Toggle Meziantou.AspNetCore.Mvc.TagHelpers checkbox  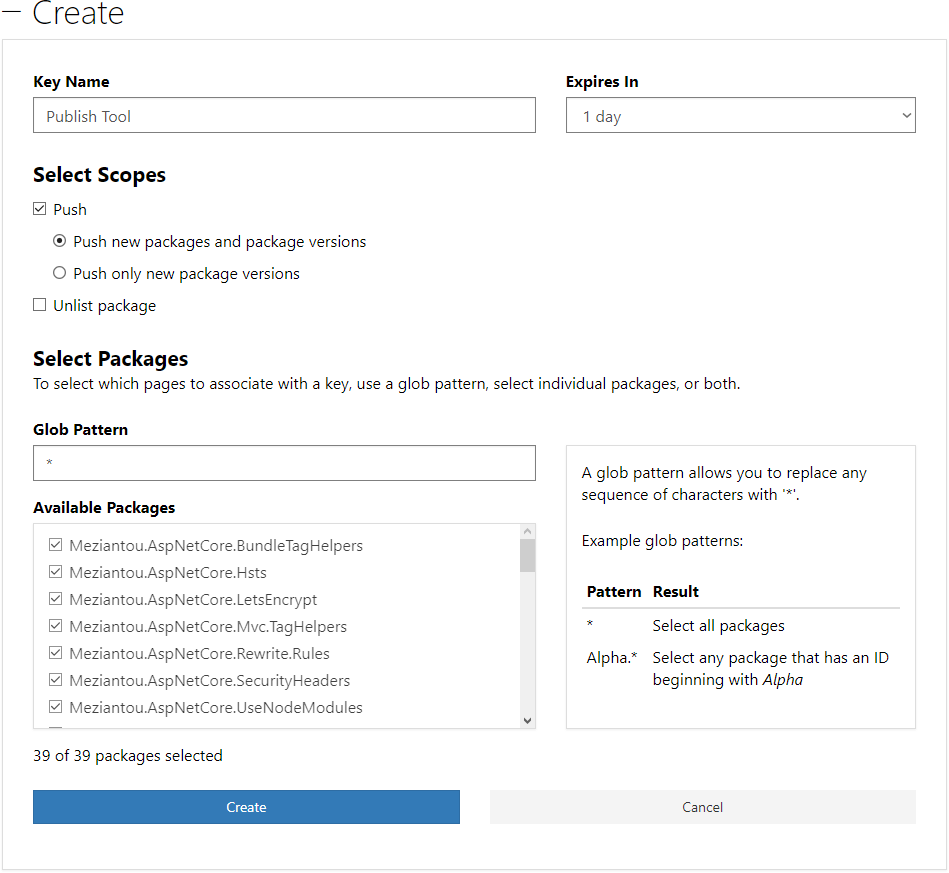[x=56, y=627]
